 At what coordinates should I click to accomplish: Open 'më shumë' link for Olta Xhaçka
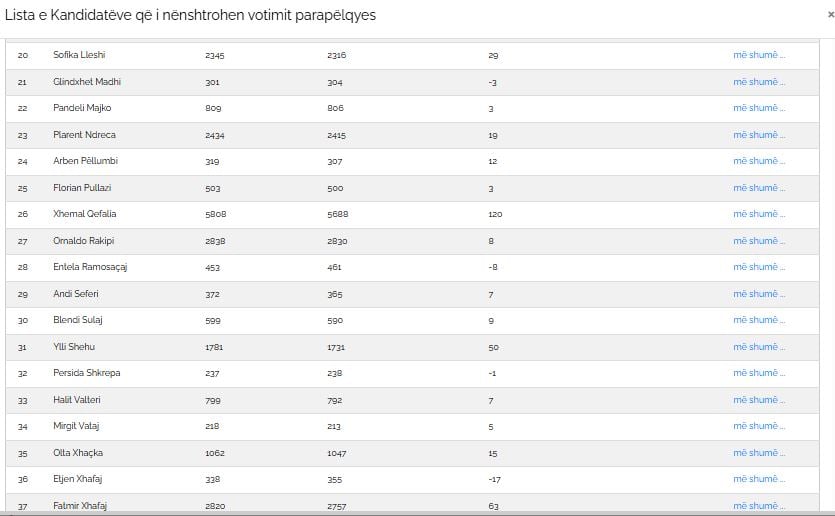[x=759, y=453]
